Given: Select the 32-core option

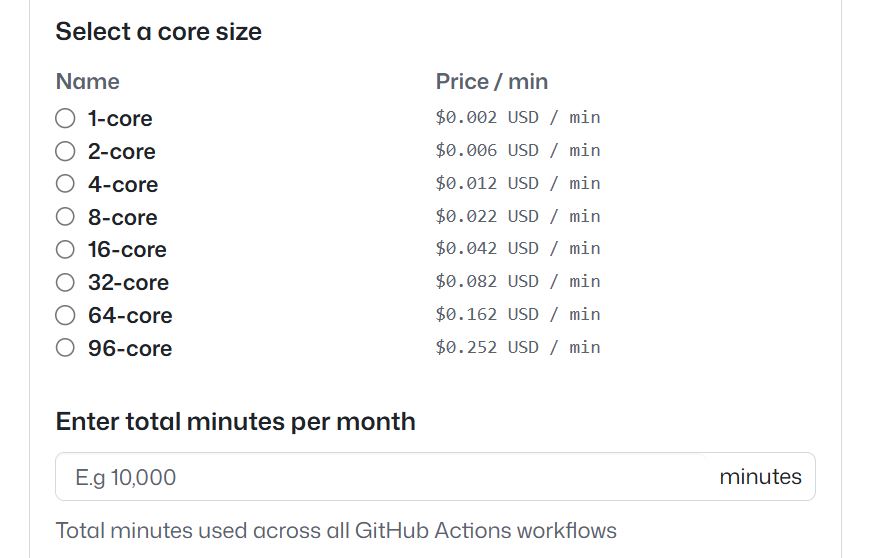Looking at the screenshot, I should click(65, 282).
